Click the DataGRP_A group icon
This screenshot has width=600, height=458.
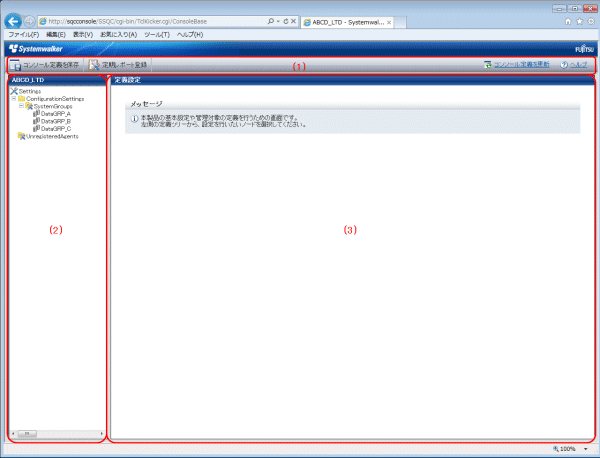(36, 114)
